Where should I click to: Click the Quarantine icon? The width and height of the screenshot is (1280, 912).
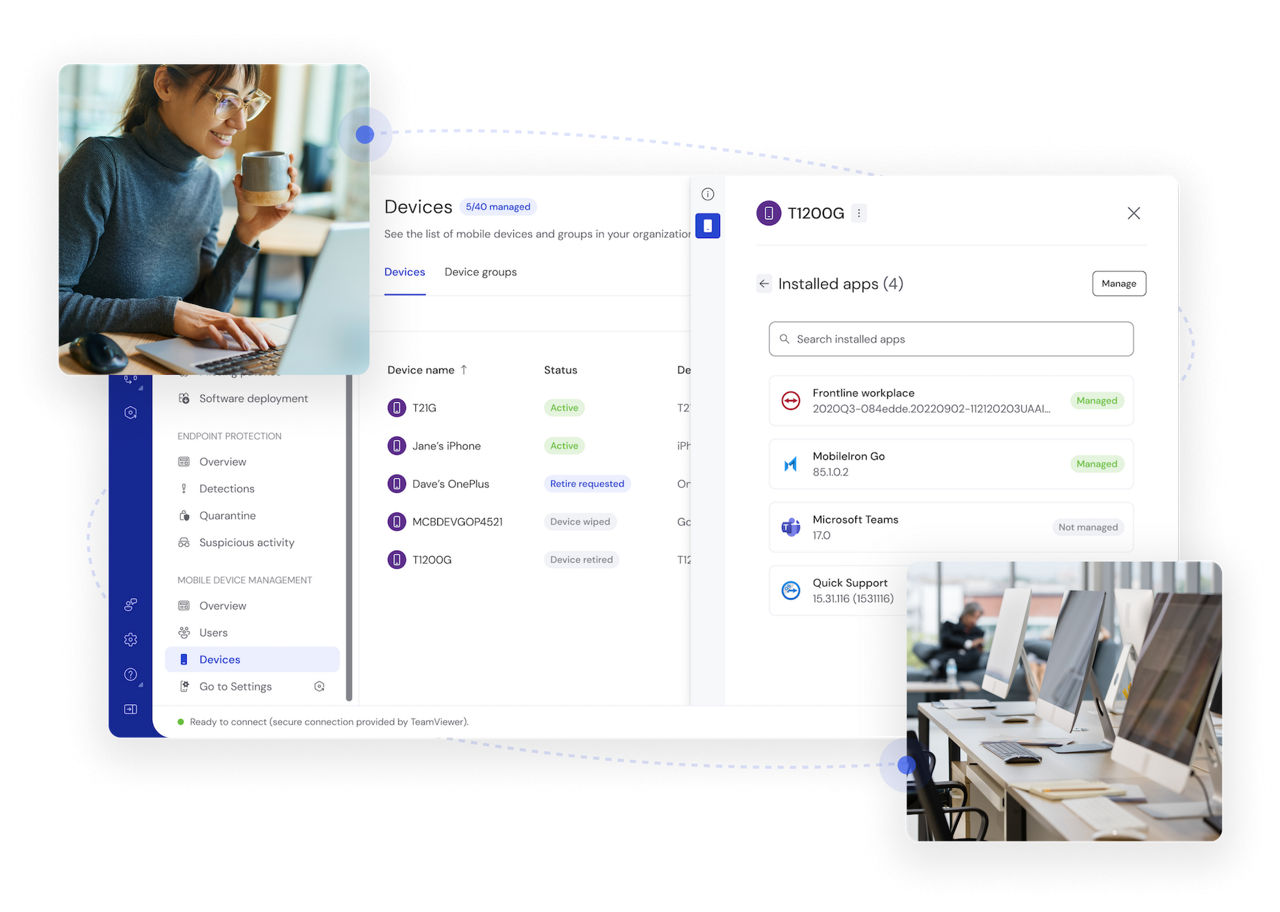pyautogui.click(x=184, y=516)
